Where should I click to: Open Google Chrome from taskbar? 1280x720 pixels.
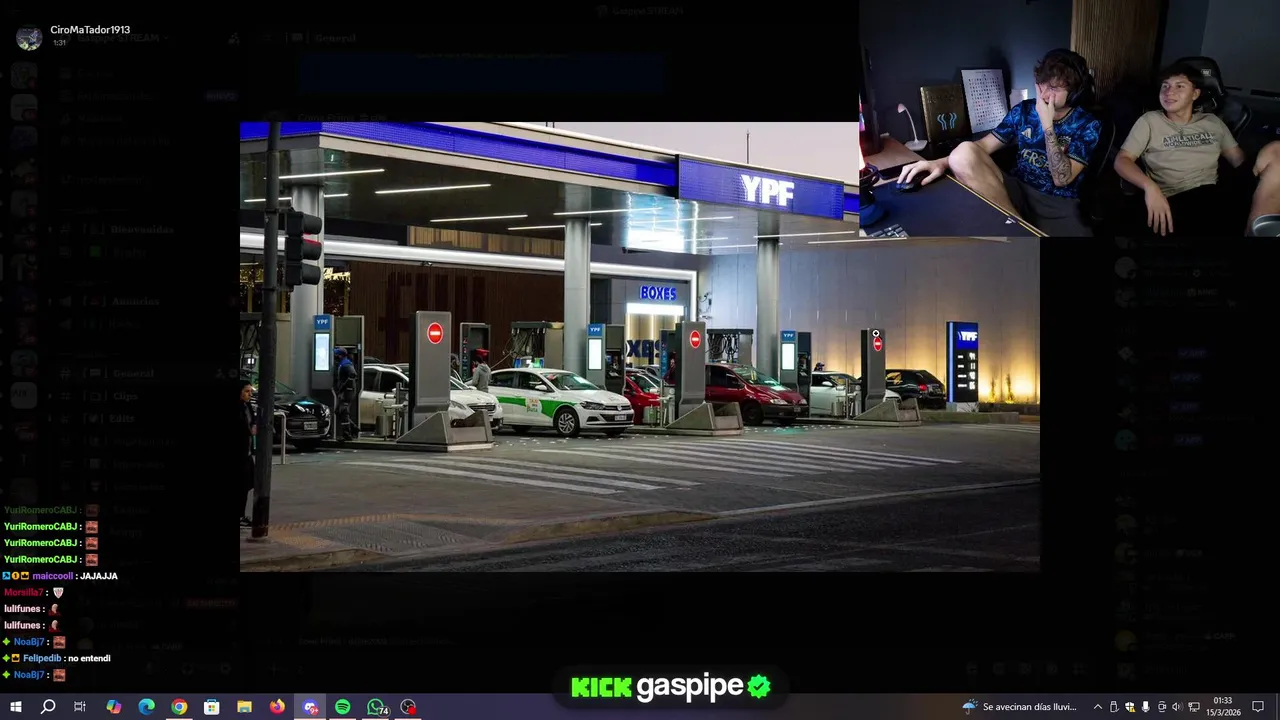pyautogui.click(x=179, y=706)
